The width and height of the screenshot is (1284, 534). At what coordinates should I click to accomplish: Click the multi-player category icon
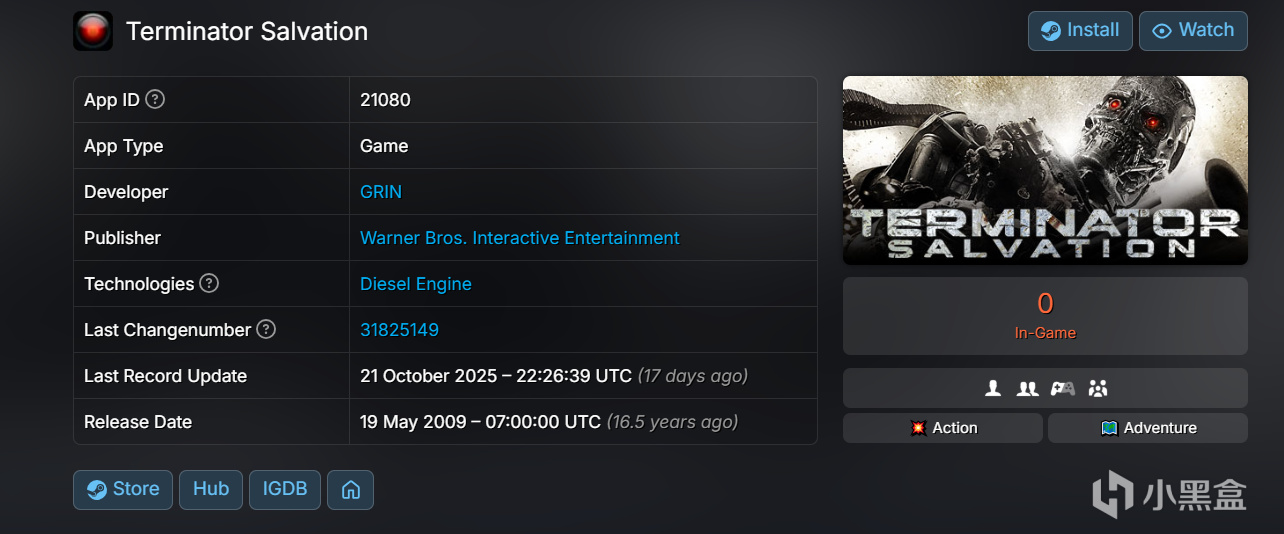(1027, 388)
